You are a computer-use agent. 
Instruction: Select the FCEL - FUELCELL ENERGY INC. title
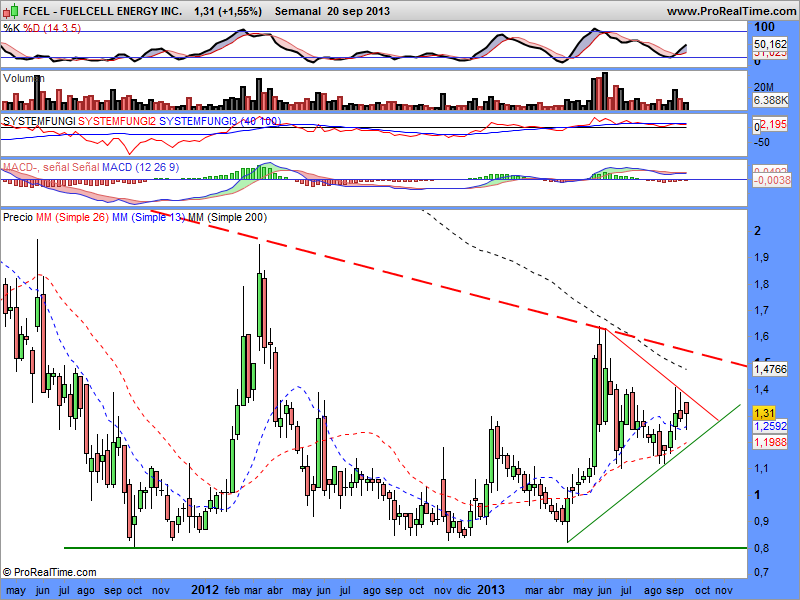(103, 11)
